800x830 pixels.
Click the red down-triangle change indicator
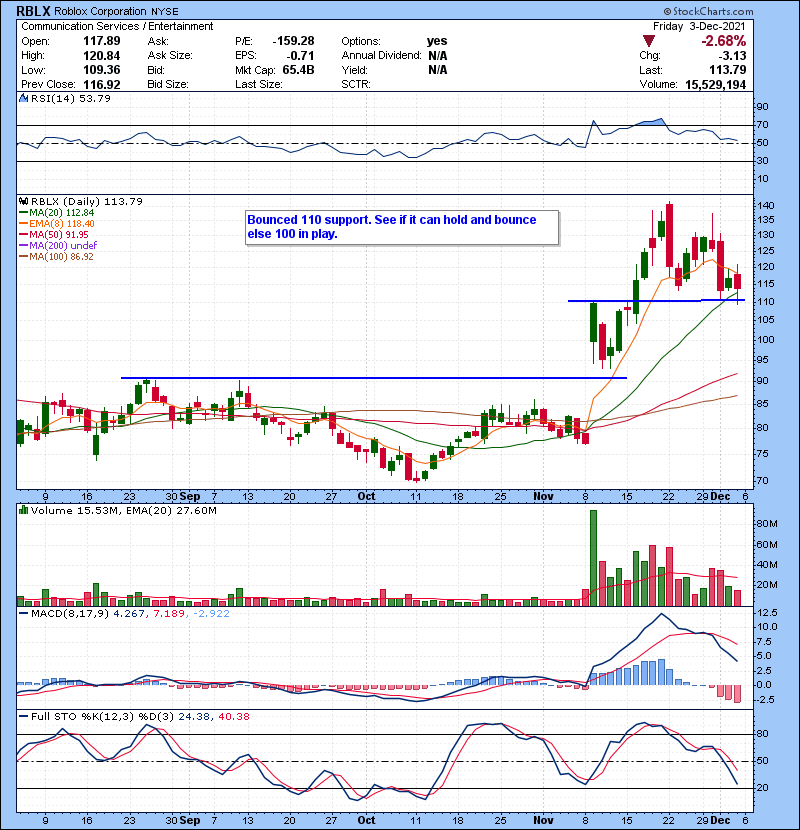[x=649, y=41]
